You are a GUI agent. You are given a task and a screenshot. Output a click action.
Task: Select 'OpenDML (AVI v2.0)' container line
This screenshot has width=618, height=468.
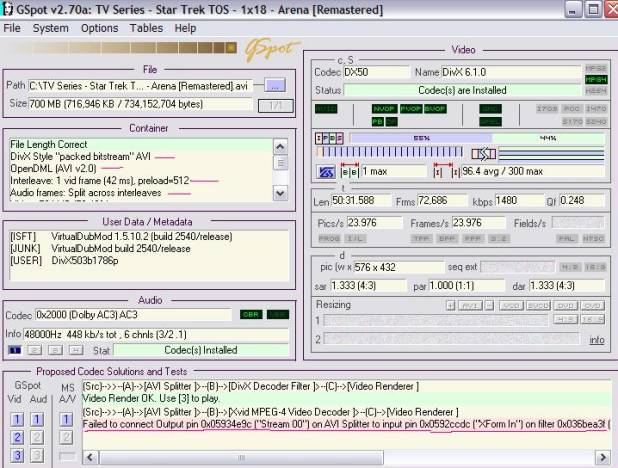pos(53,168)
